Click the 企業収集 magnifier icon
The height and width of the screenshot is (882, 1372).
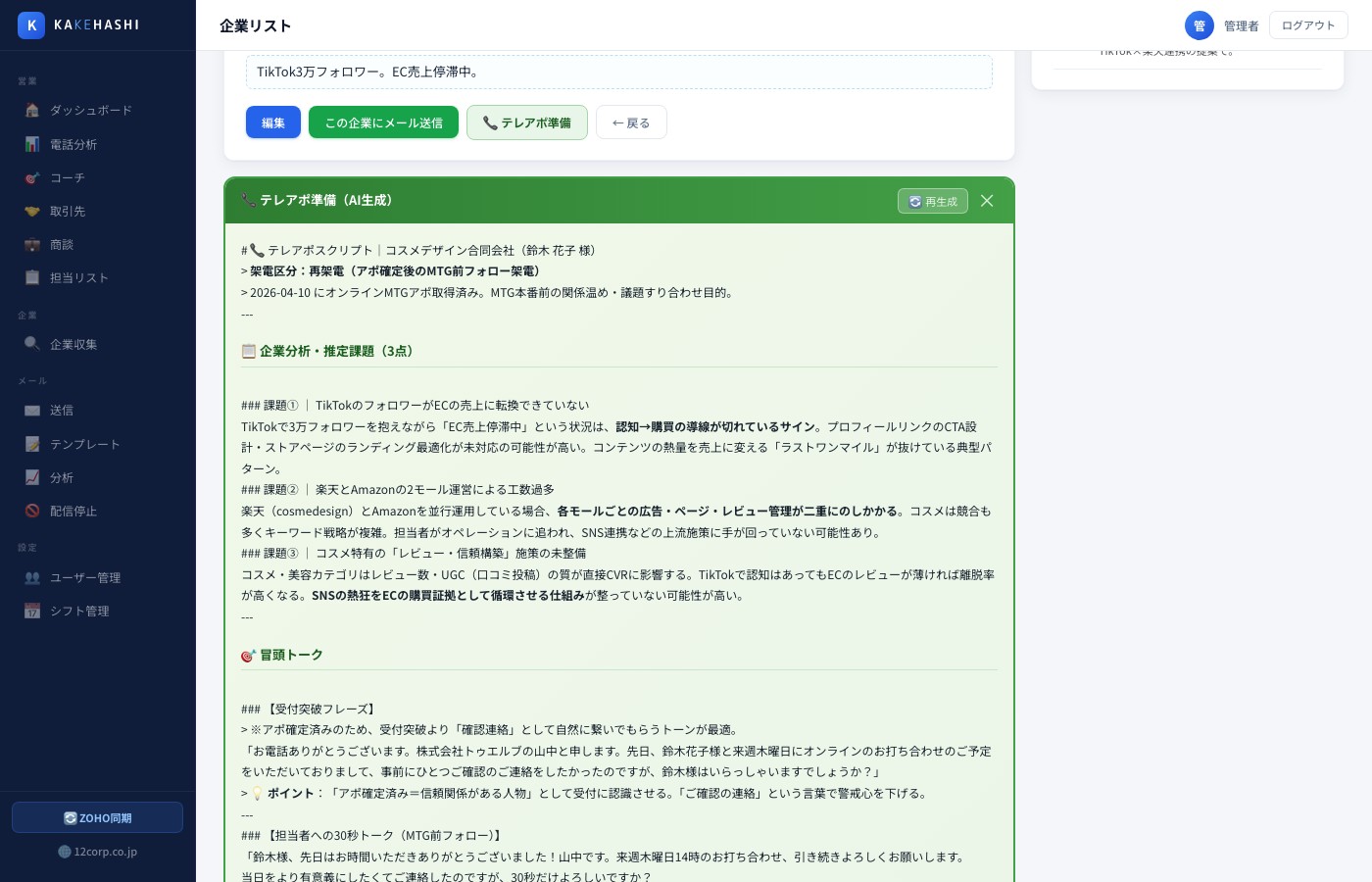[x=32, y=344]
